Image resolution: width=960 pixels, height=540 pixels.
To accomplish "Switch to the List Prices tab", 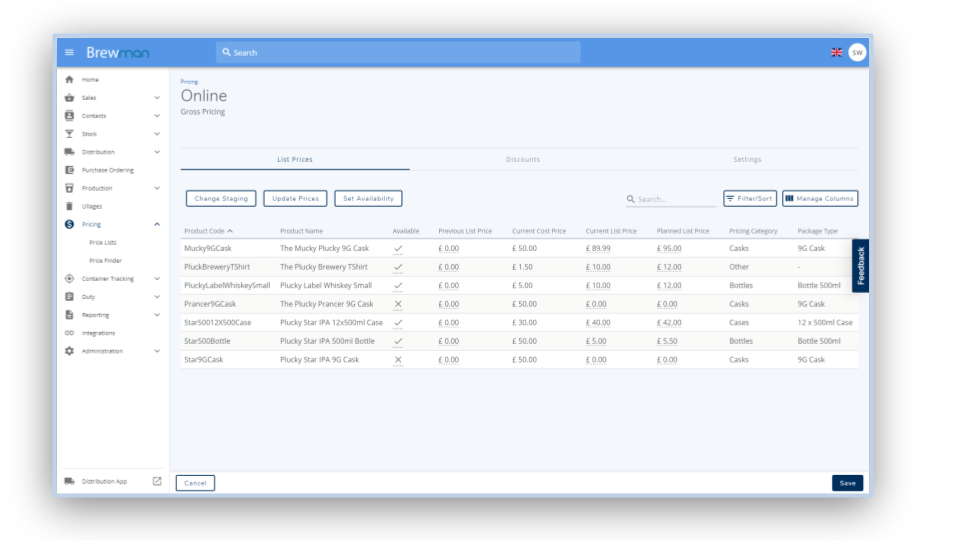I will [x=294, y=159].
